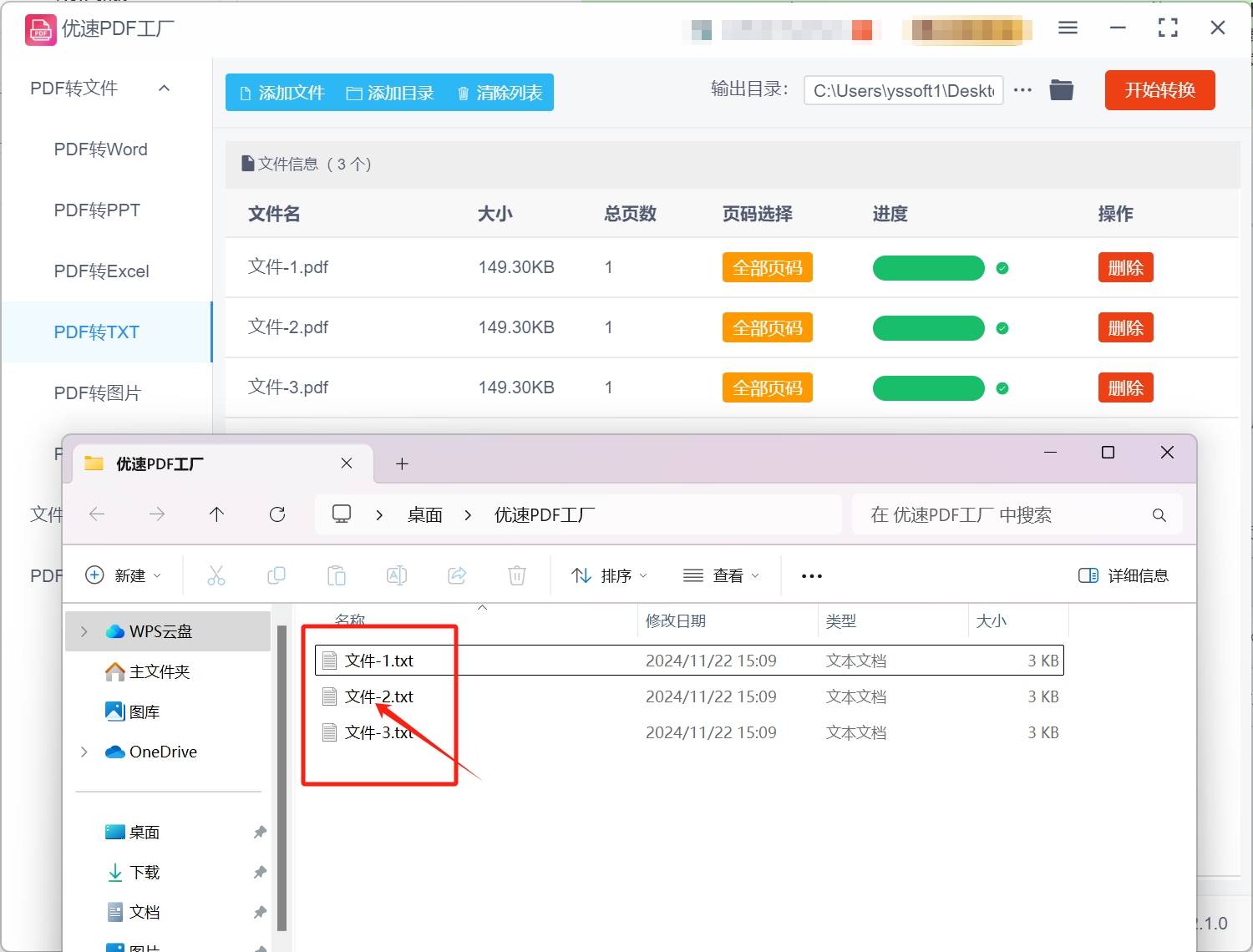This screenshot has height=952, width=1253.
Task: Open the Explorer more options ellipsis
Action: pos(812,575)
